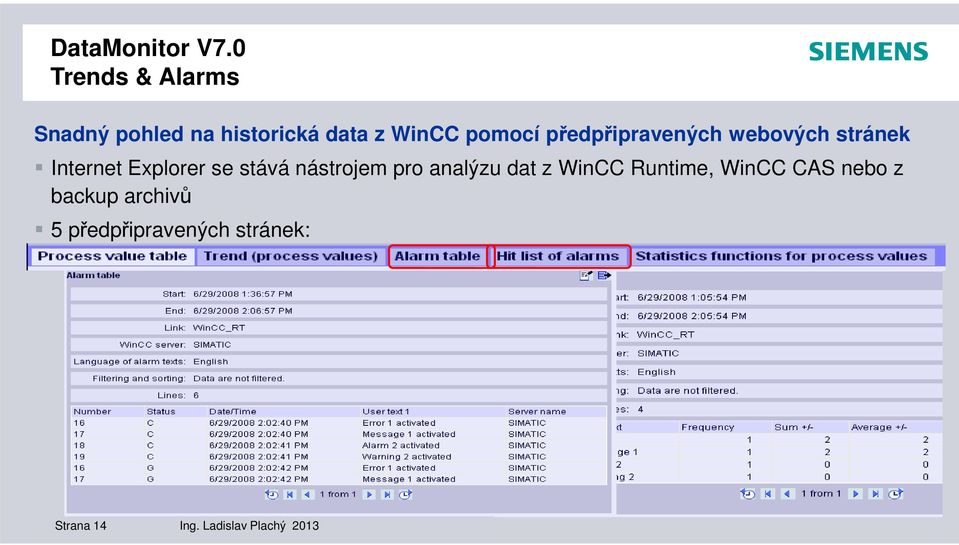
Task: Click the Status column header
Action: click(x=161, y=412)
